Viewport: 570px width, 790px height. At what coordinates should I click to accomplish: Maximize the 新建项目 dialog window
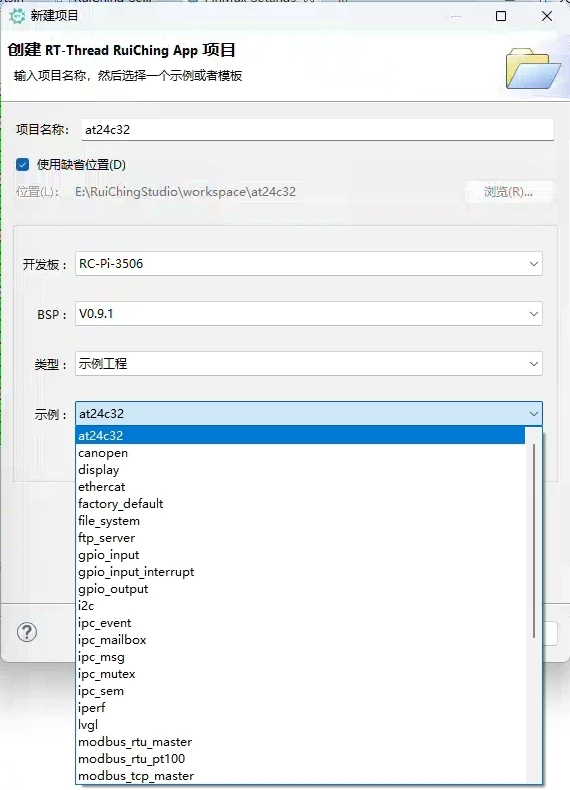point(501,16)
